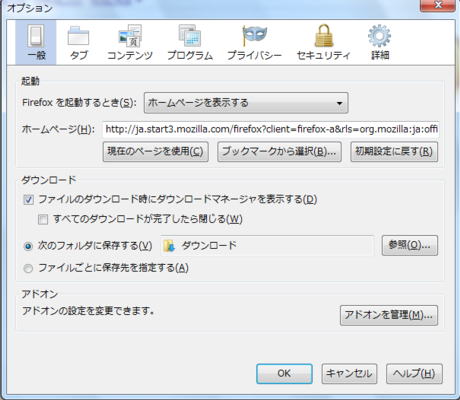Image resolution: width=460 pixels, height=400 pixels.
Task: Click 初期設定に戻す button
Action: (394, 152)
